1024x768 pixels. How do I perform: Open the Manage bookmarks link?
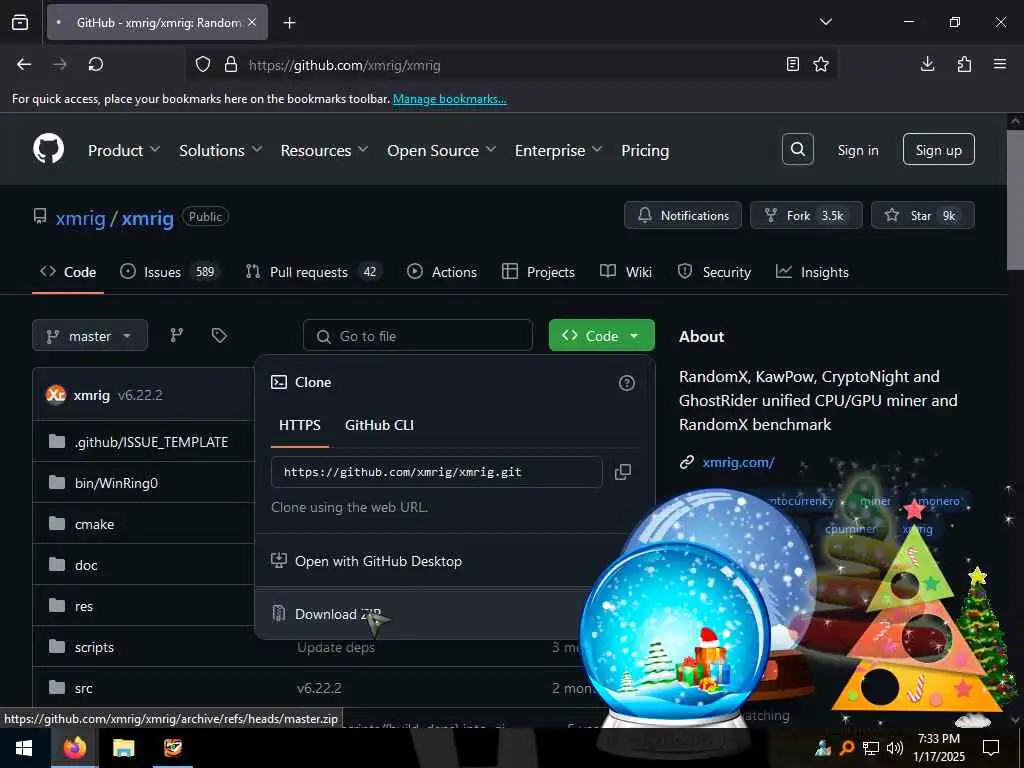tap(449, 99)
